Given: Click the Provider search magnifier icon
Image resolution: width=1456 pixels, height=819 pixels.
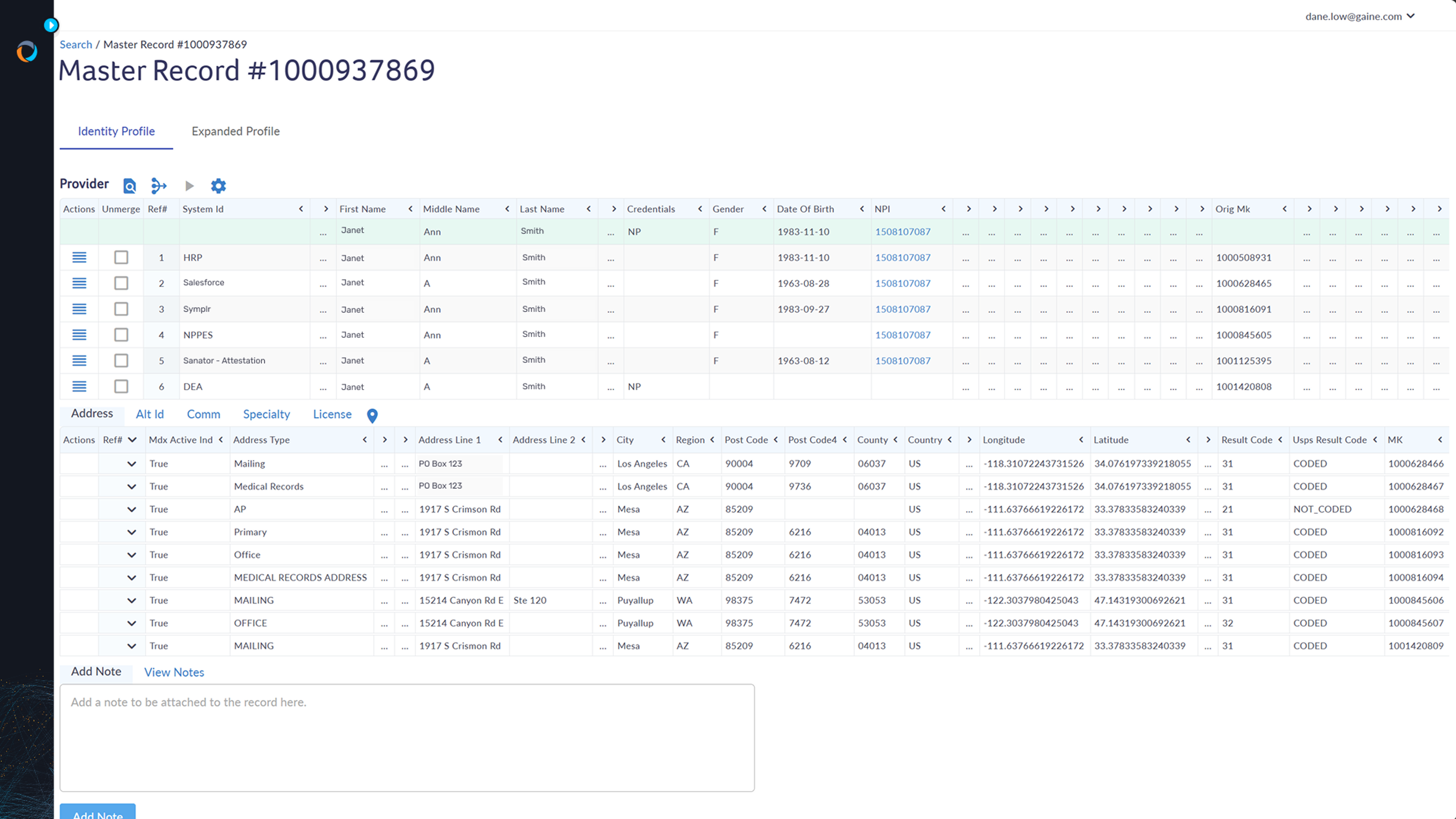Looking at the screenshot, I should tap(129, 185).
